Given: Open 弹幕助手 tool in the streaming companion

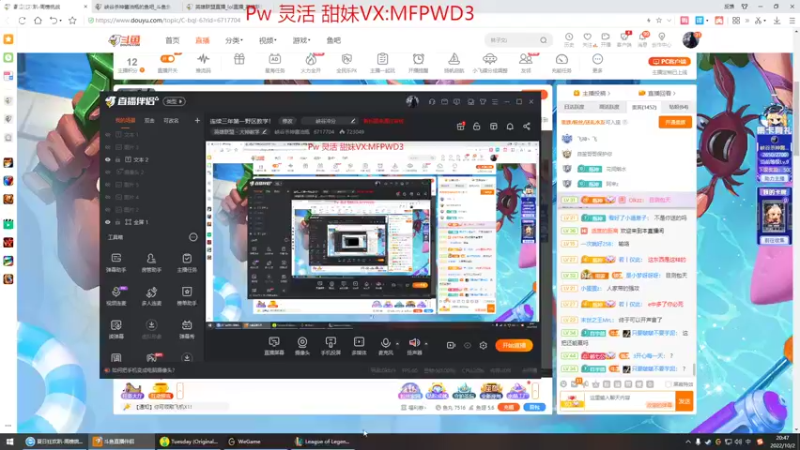Looking at the screenshot, I should click(x=116, y=262).
